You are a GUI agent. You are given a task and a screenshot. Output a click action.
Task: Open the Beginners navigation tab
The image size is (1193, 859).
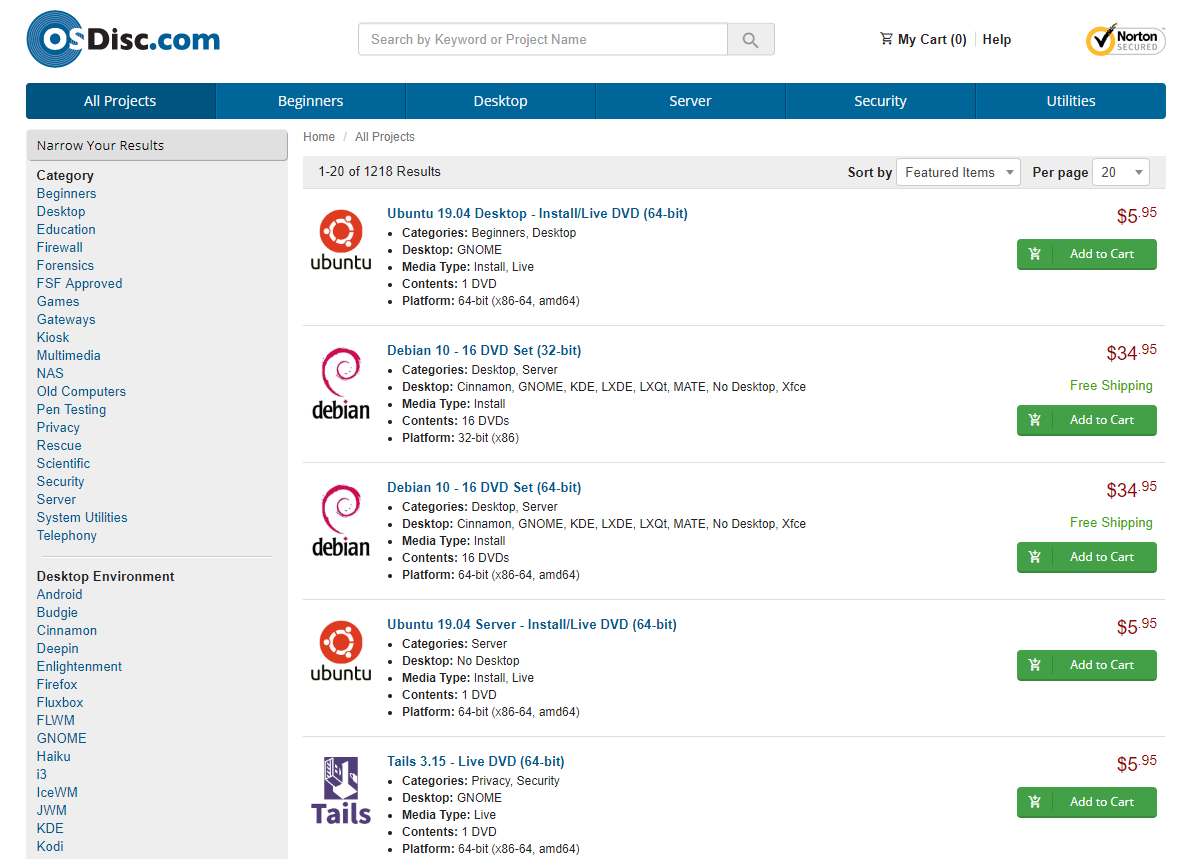pyautogui.click(x=310, y=101)
